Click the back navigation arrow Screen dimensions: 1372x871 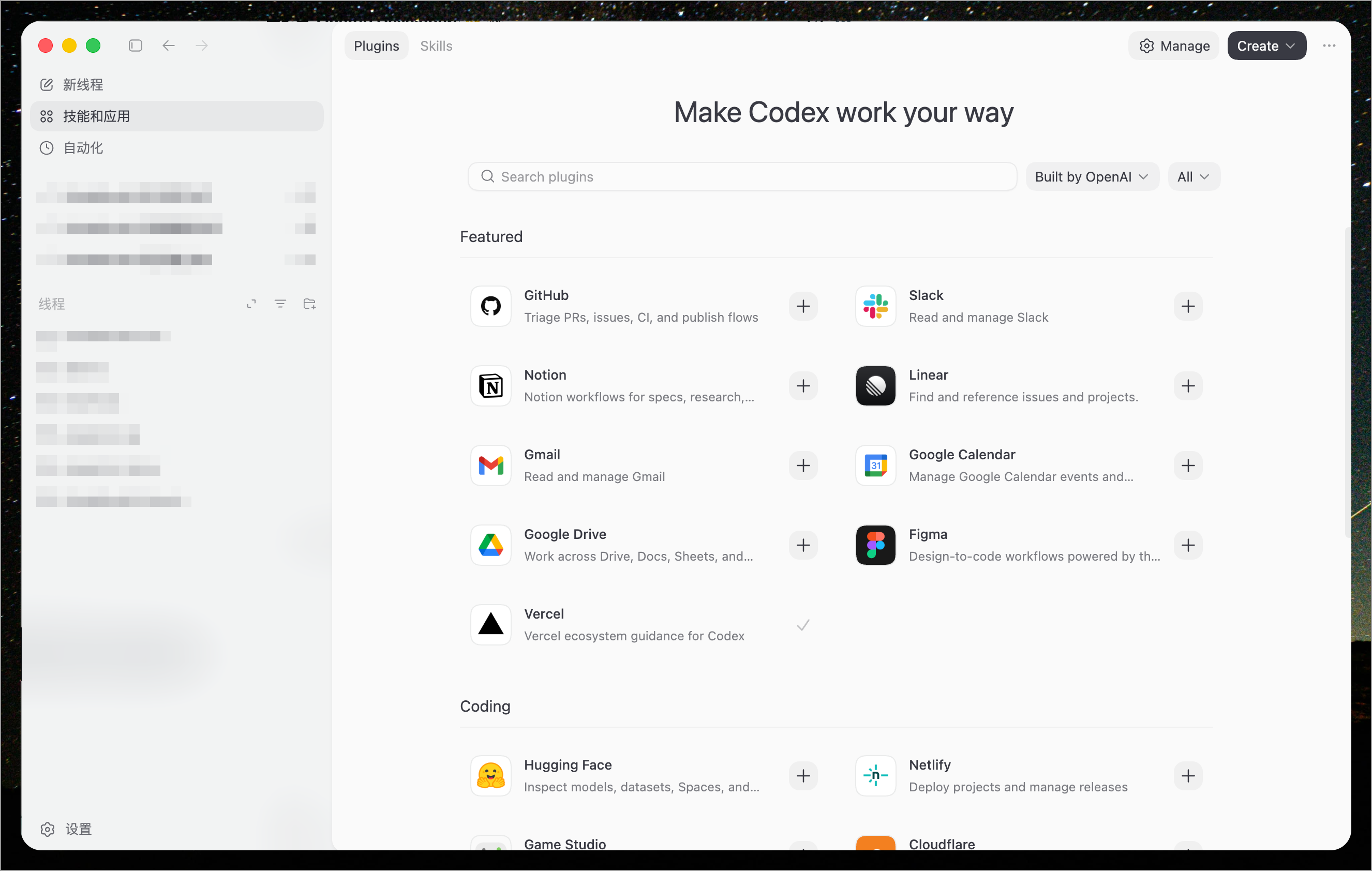point(169,46)
